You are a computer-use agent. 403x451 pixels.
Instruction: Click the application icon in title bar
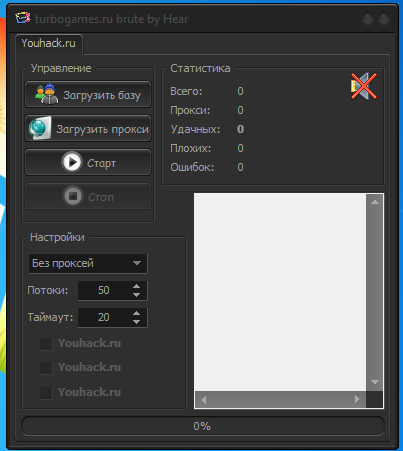click(23, 18)
